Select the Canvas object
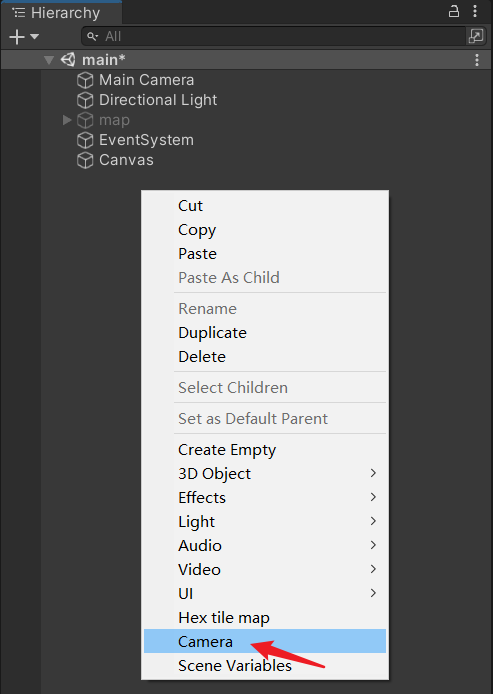Screen dimensions: 493x694 coord(126,160)
